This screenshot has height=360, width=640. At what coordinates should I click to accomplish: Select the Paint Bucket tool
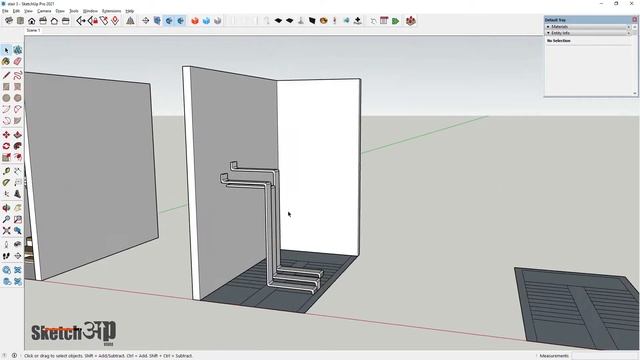coord(6,62)
